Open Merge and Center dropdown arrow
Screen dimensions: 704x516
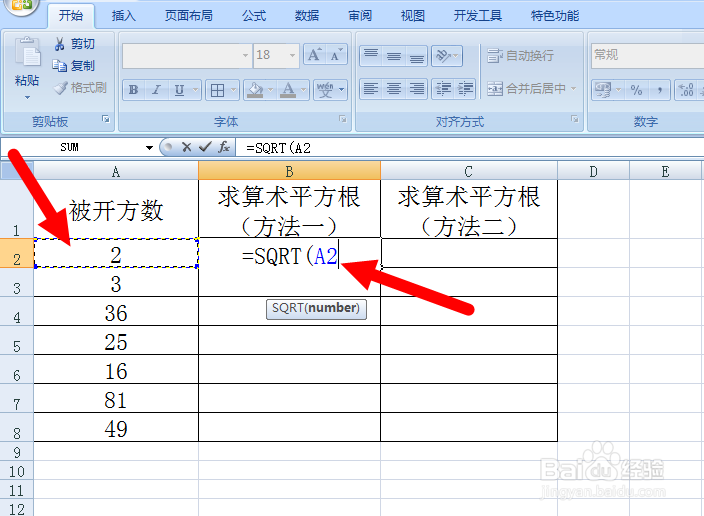tap(573, 89)
